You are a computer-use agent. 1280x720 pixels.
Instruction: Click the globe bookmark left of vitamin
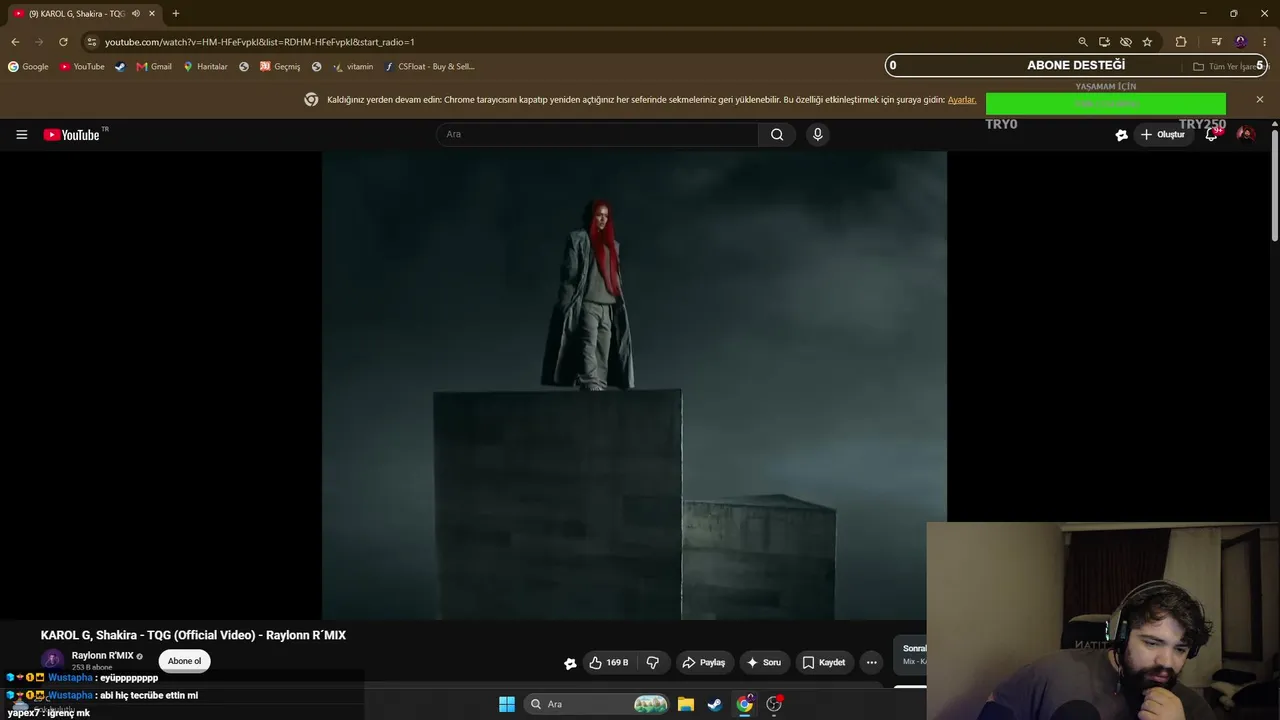(x=317, y=67)
